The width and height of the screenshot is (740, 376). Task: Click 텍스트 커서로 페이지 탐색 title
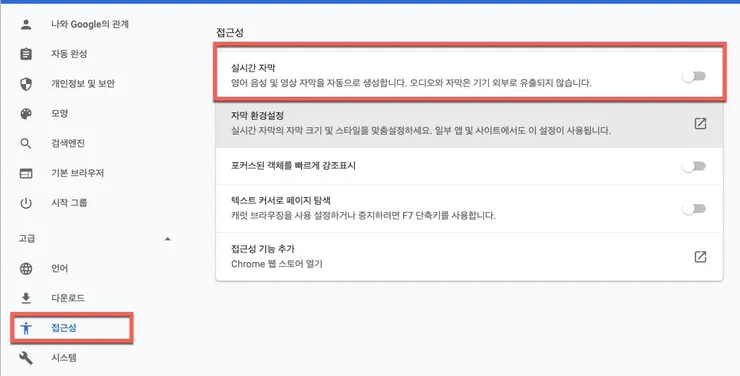[x=281, y=201]
